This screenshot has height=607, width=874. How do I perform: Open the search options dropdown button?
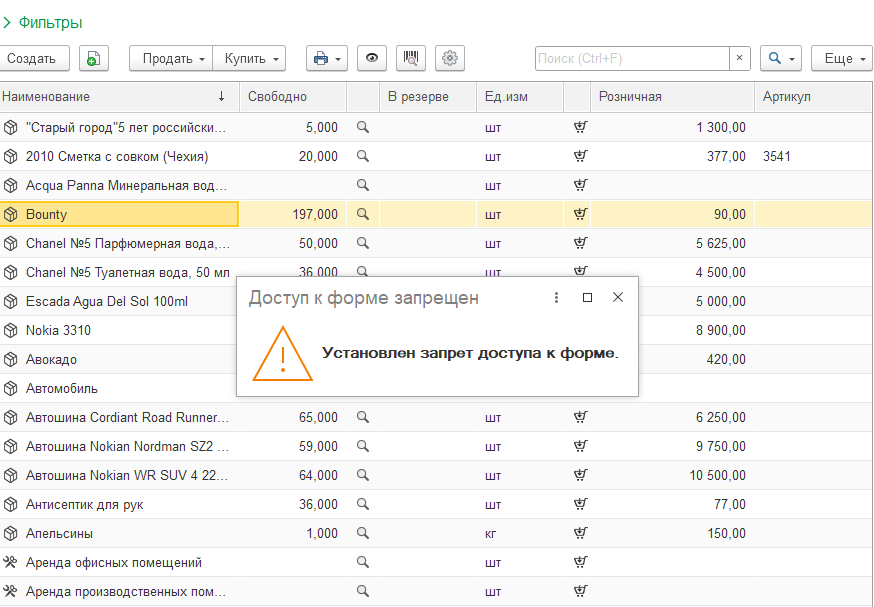pos(780,59)
